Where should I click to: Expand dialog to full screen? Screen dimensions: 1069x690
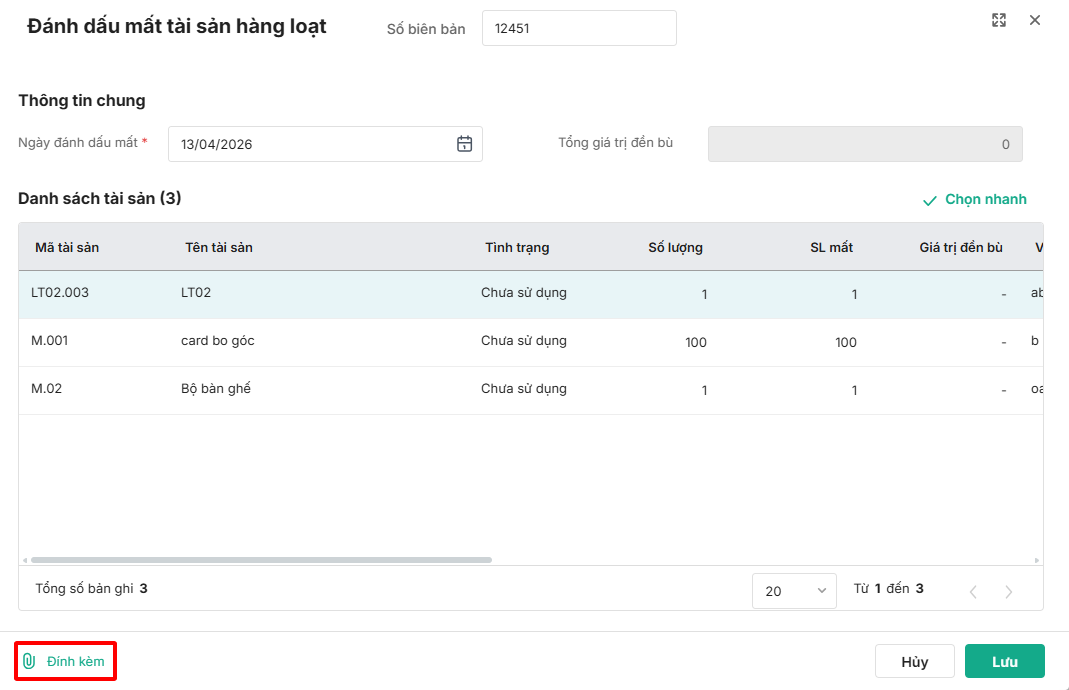[x=998, y=20]
